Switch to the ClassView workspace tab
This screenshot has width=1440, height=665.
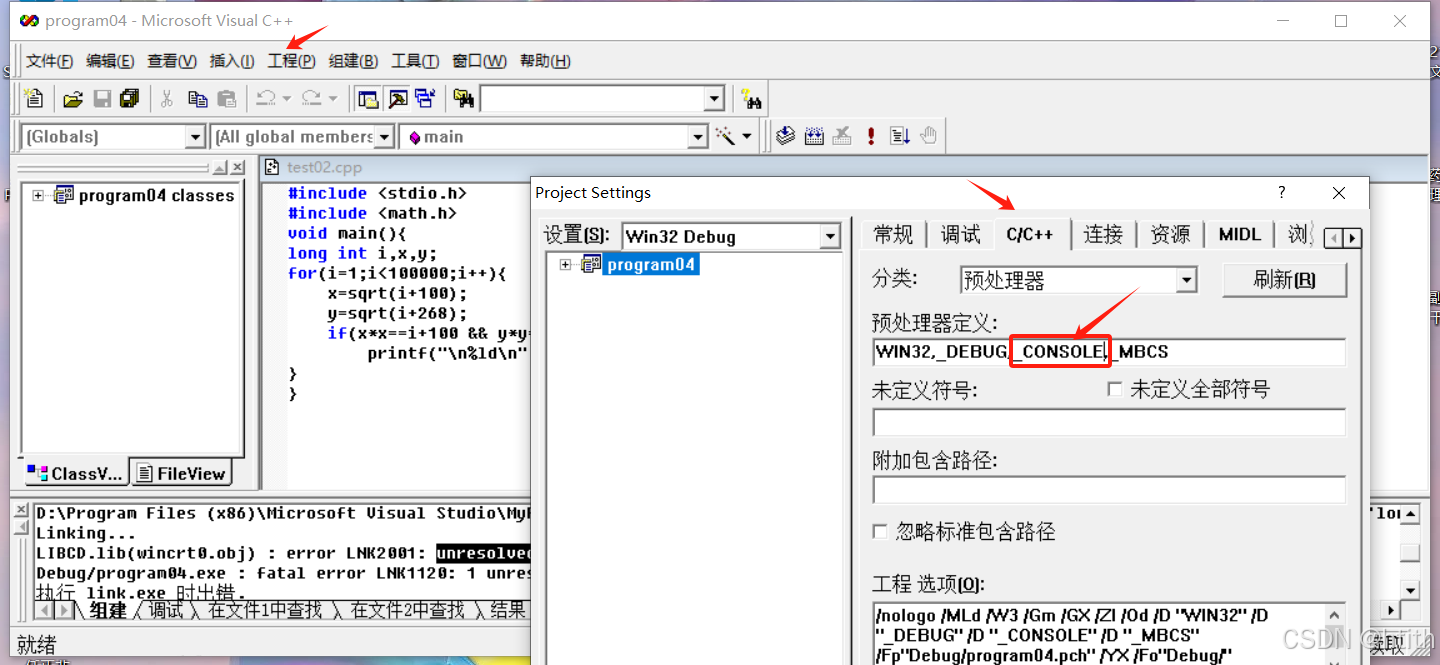point(75,474)
